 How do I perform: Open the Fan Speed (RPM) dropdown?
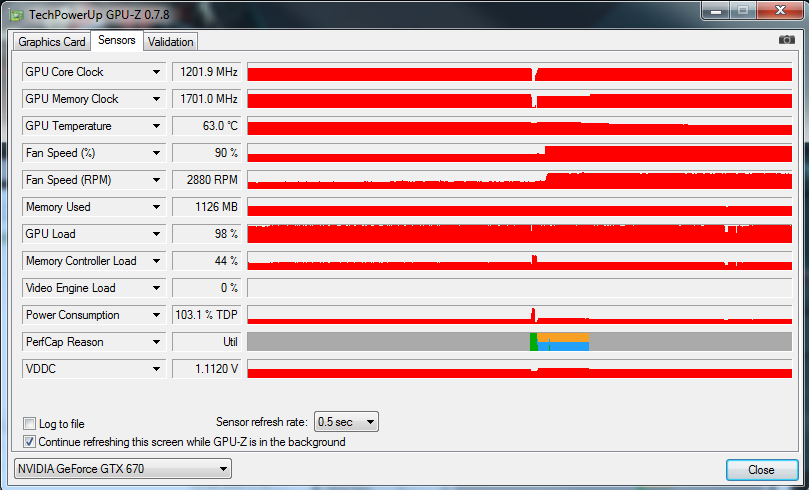tap(94, 180)
